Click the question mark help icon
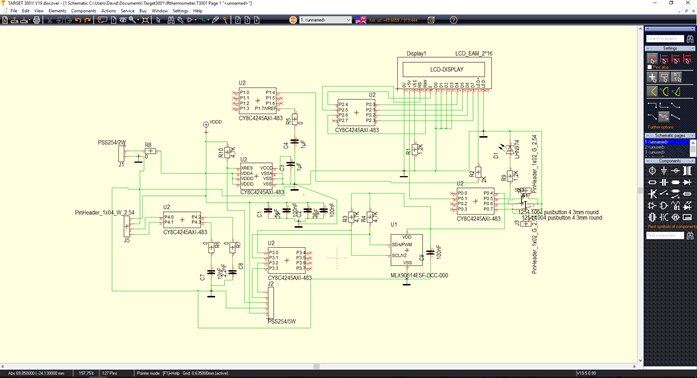 coord(453,20)
